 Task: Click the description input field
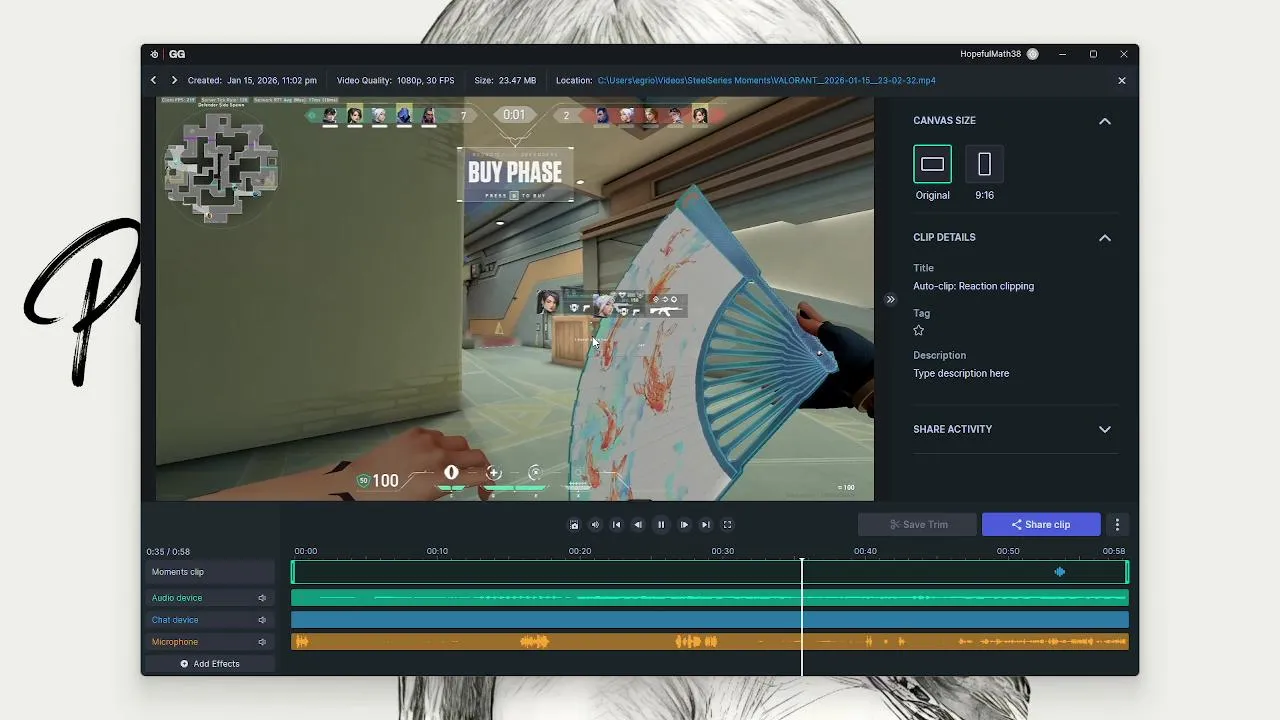(x=961, y=373)
